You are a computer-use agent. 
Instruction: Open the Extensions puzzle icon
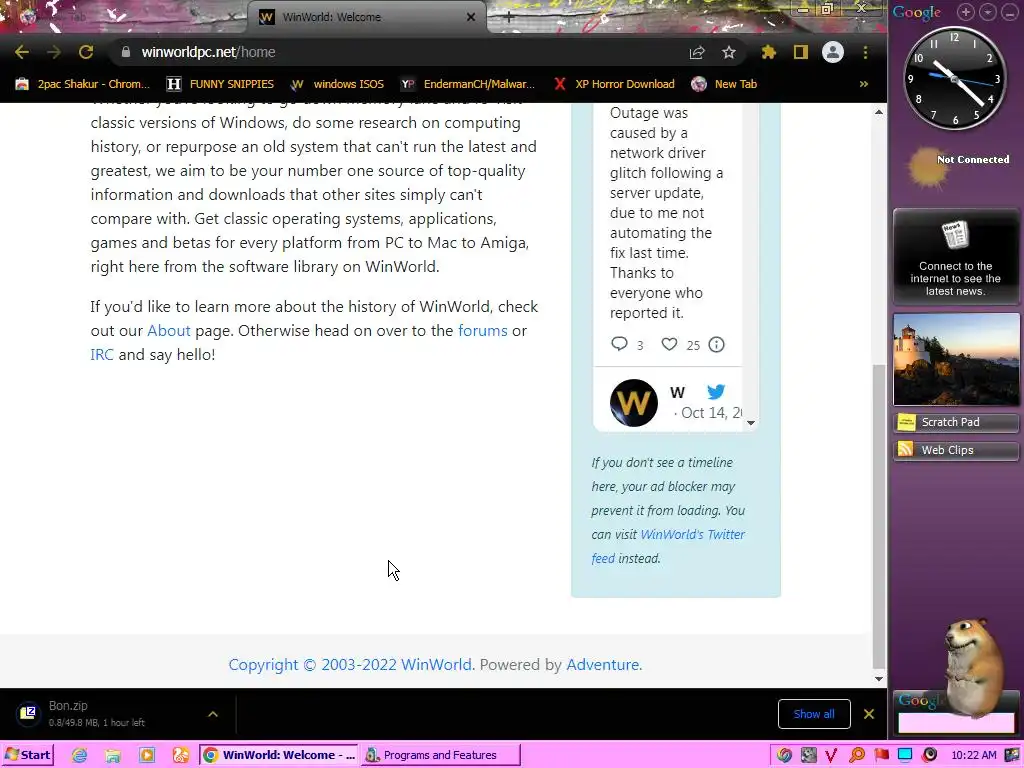click(x=769, y=52)
